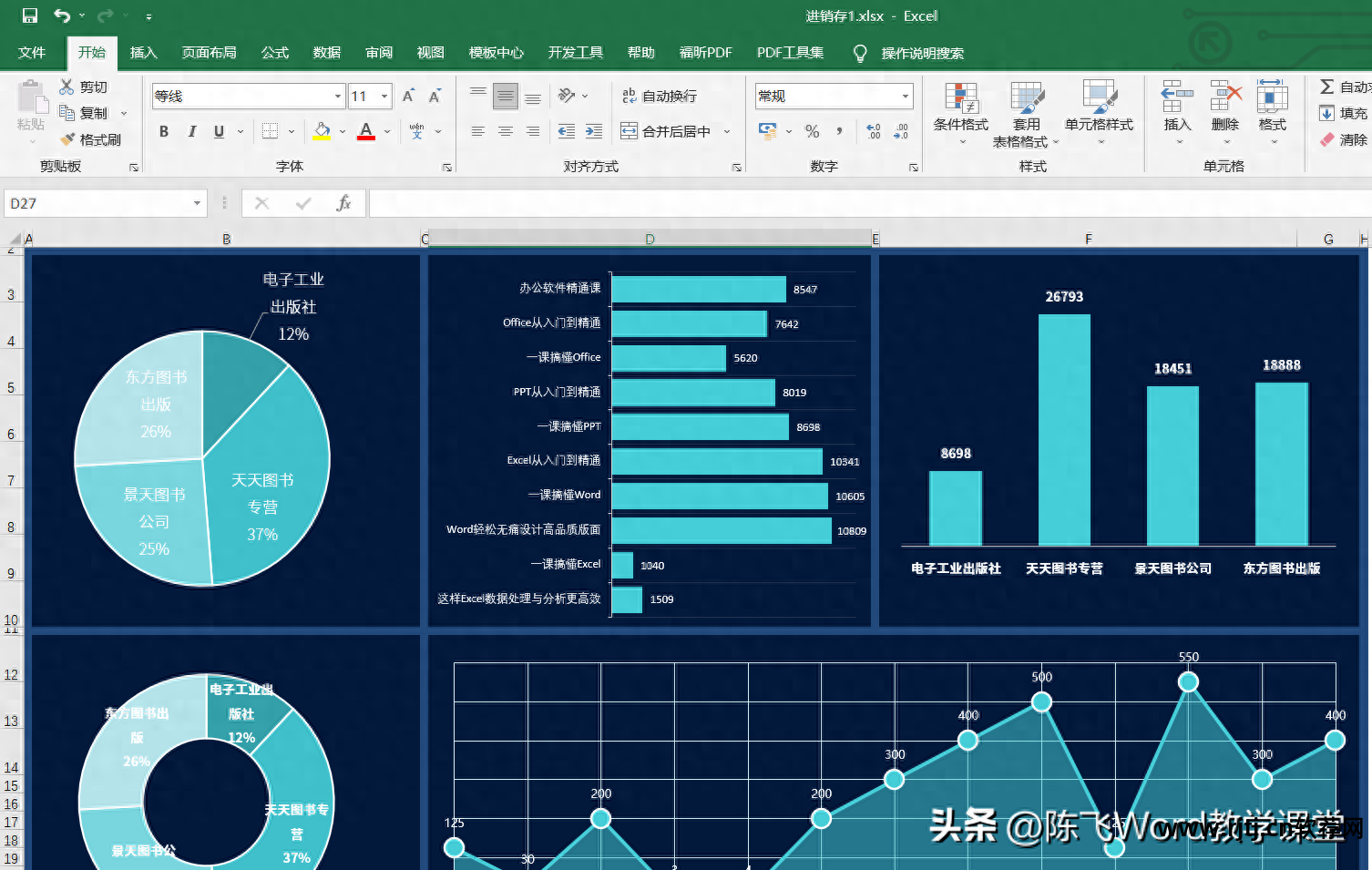Open the number format dropdown showing 常规

coord(906,96)
